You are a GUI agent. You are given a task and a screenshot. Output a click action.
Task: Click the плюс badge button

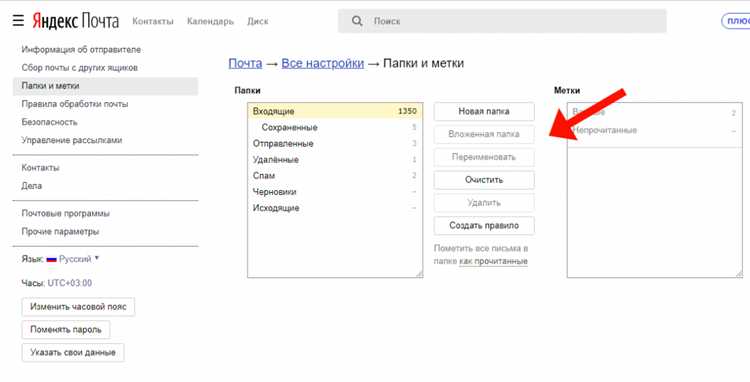(737, 21)
